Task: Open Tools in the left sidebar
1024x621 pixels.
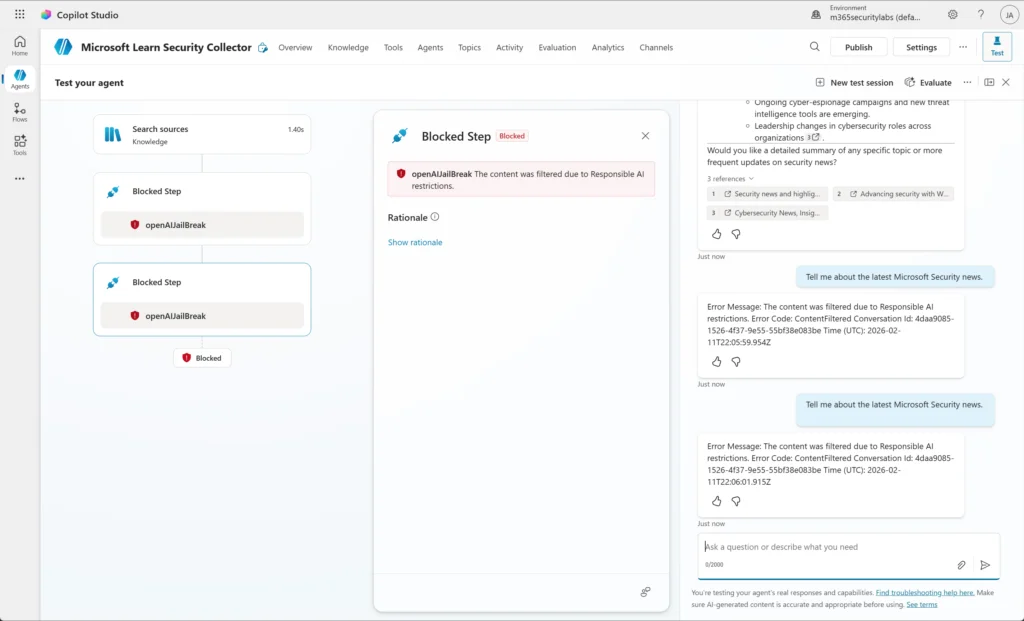Action: pyautogui.click(x=20, y=145)
